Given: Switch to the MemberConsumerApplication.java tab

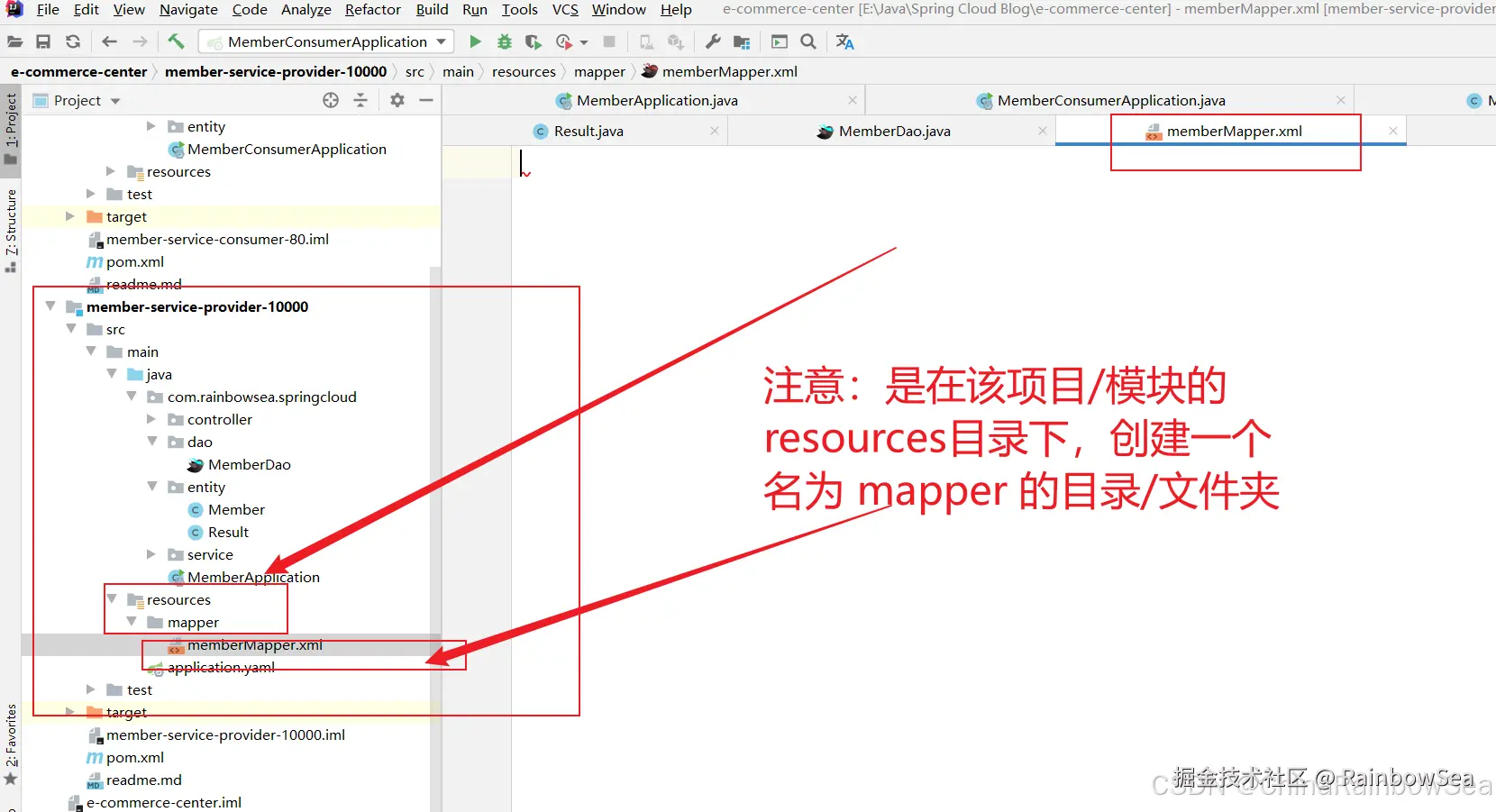Looking at the screenshot, I should click(1110, 100).
